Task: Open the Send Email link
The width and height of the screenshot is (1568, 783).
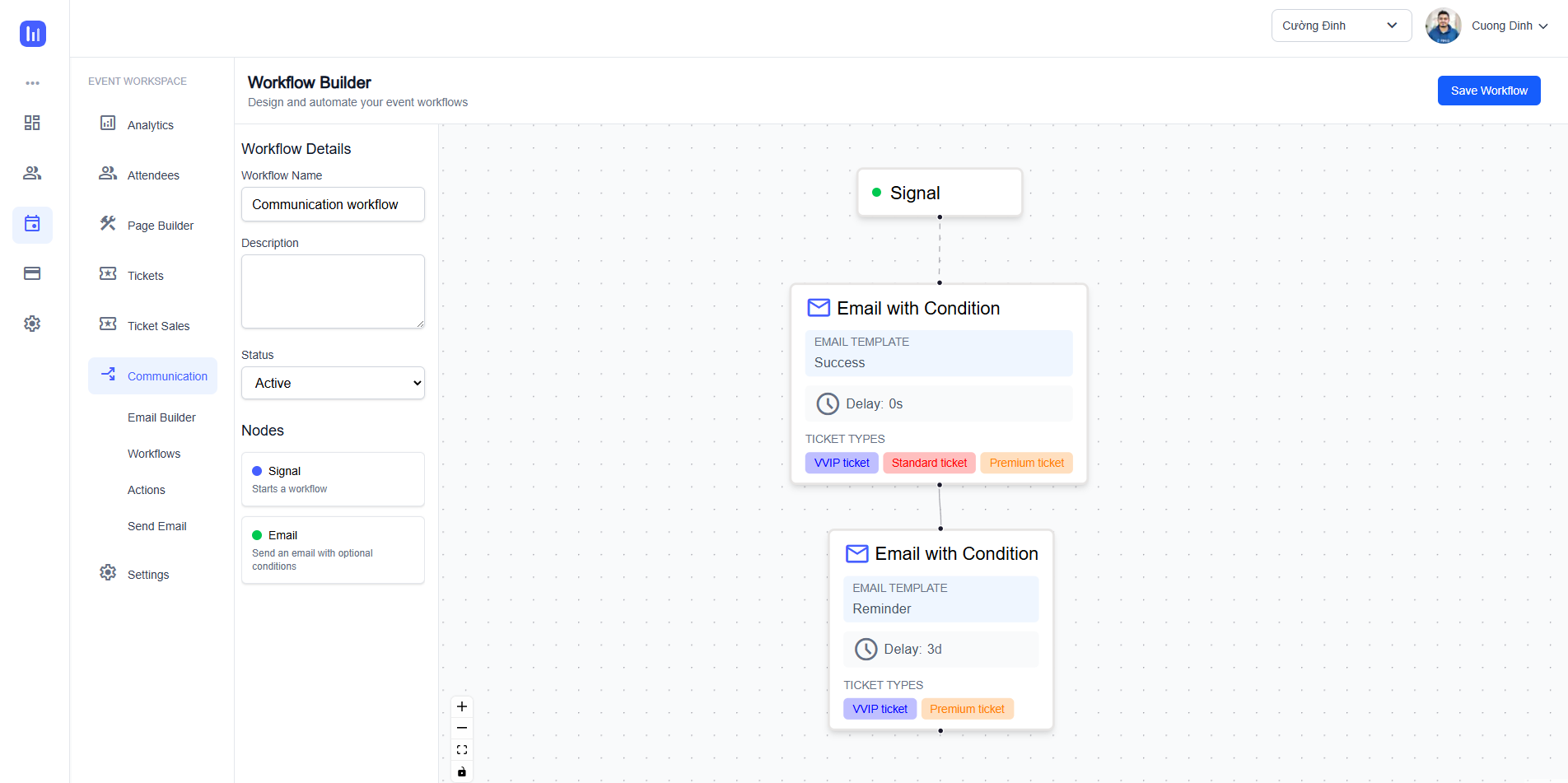Action: pyautogui.click(x=156, y=526)
